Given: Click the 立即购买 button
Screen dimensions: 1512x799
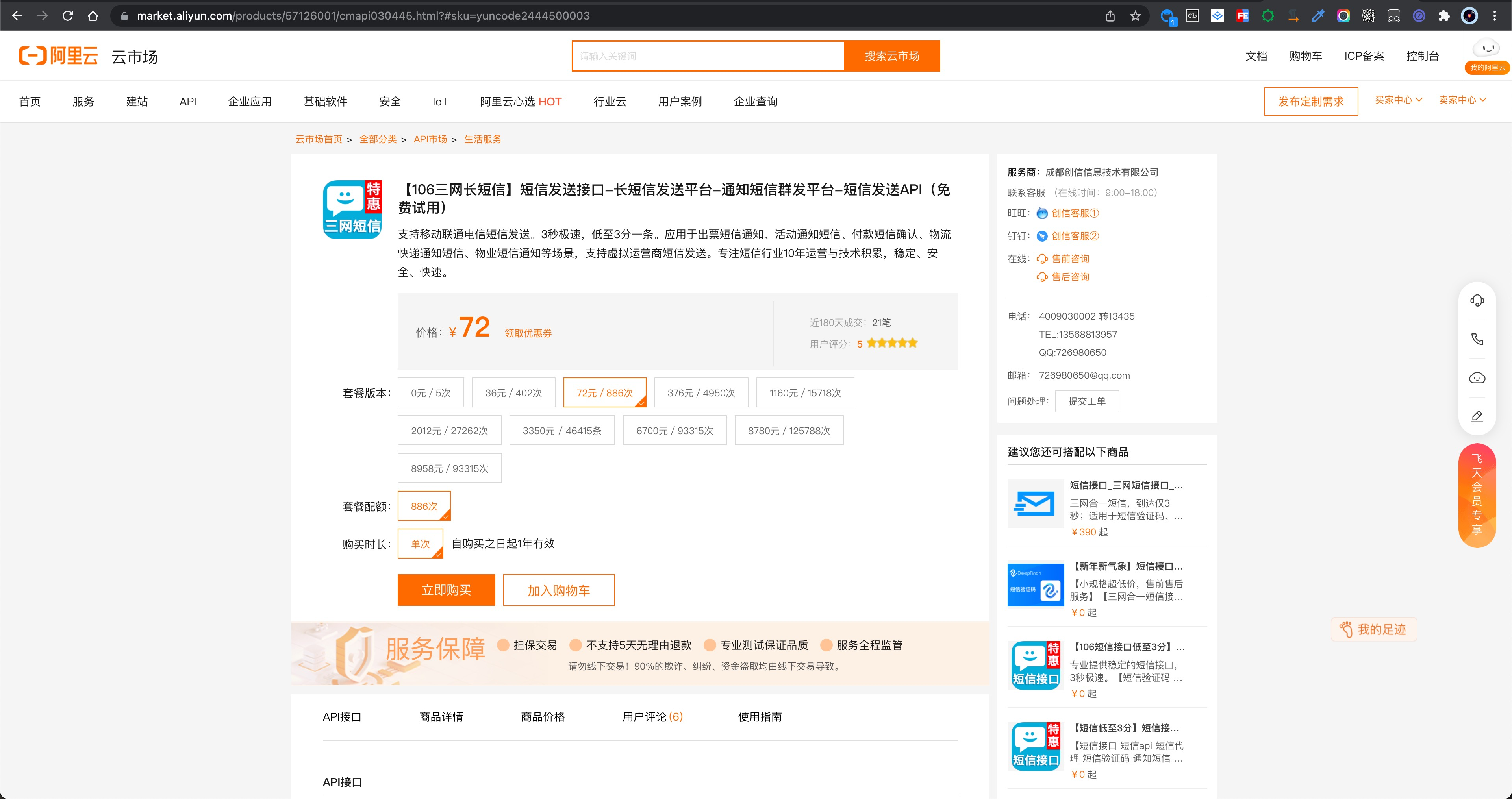Looking at the screenshot, I should click(446, 590).
